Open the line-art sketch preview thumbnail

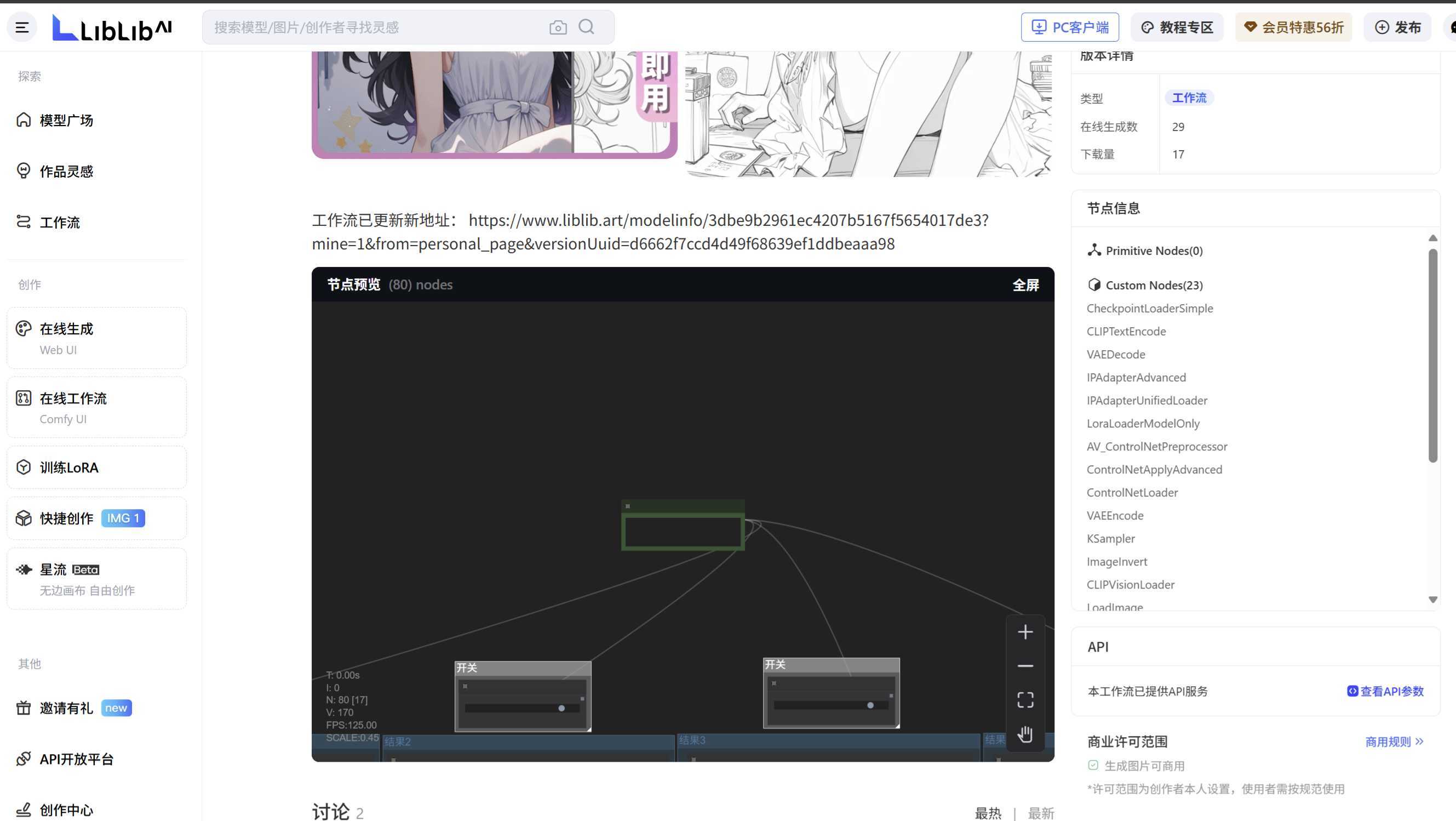(x=869, y=113)
